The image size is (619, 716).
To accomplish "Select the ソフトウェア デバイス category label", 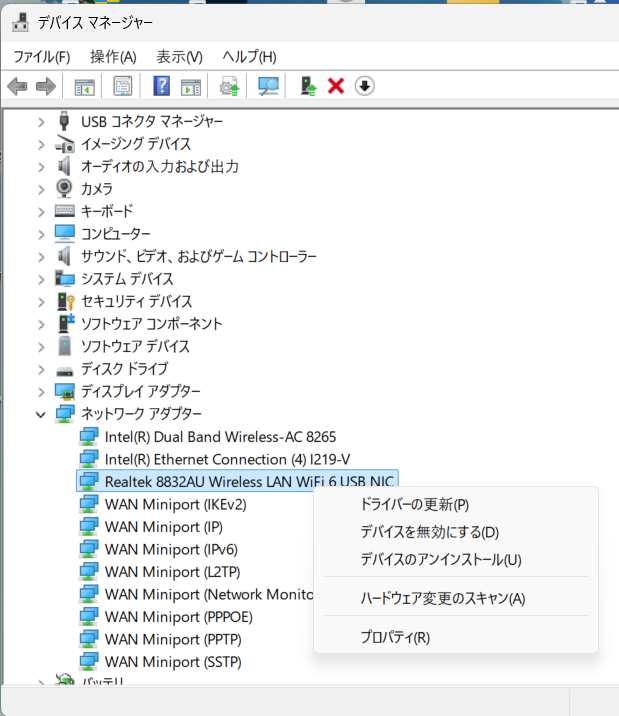I will [135, 346].
